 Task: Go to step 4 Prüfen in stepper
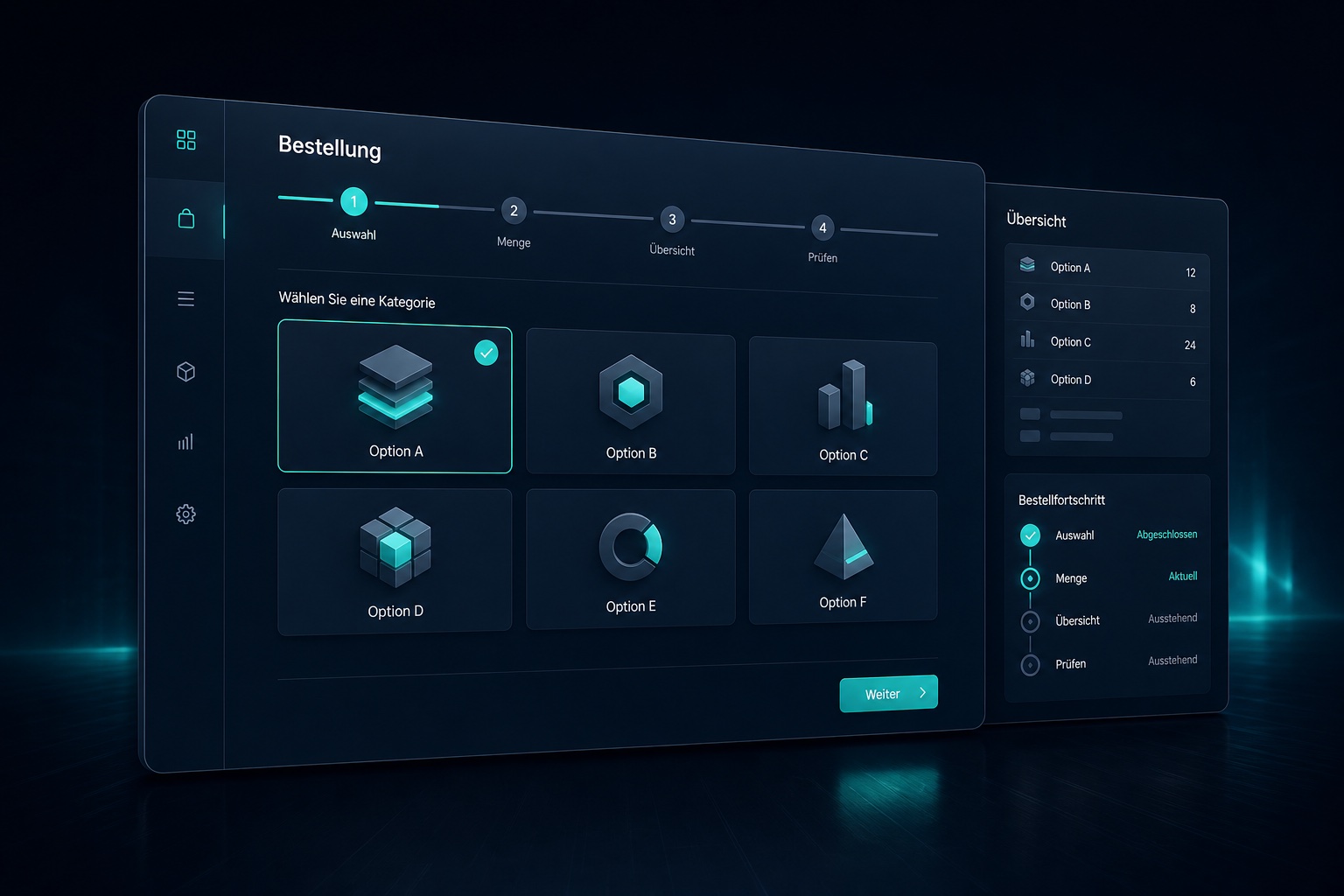pos(822,227)
